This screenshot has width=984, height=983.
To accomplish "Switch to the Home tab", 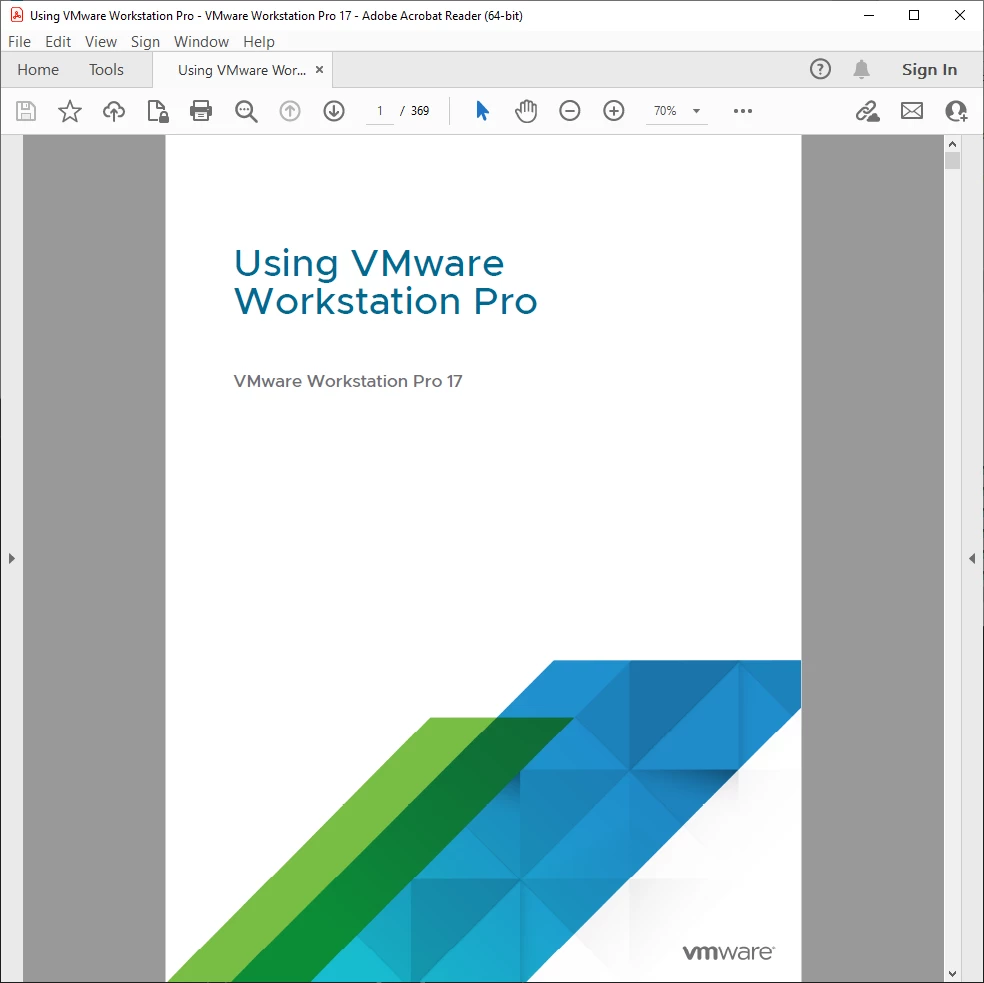I will (x=38, y=70).
